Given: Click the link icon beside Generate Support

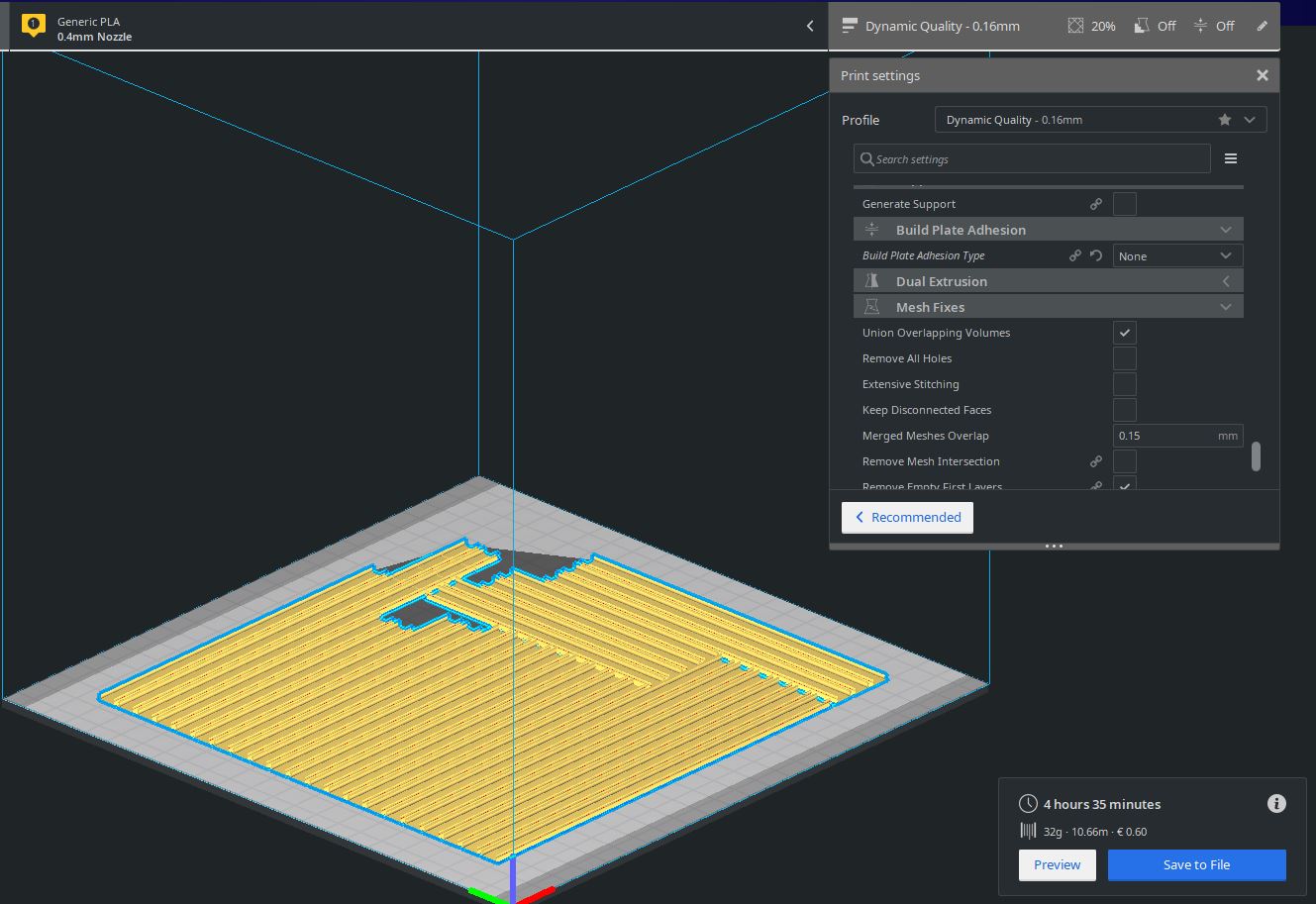Looking at the screenshot, I should click(1096, 204).
